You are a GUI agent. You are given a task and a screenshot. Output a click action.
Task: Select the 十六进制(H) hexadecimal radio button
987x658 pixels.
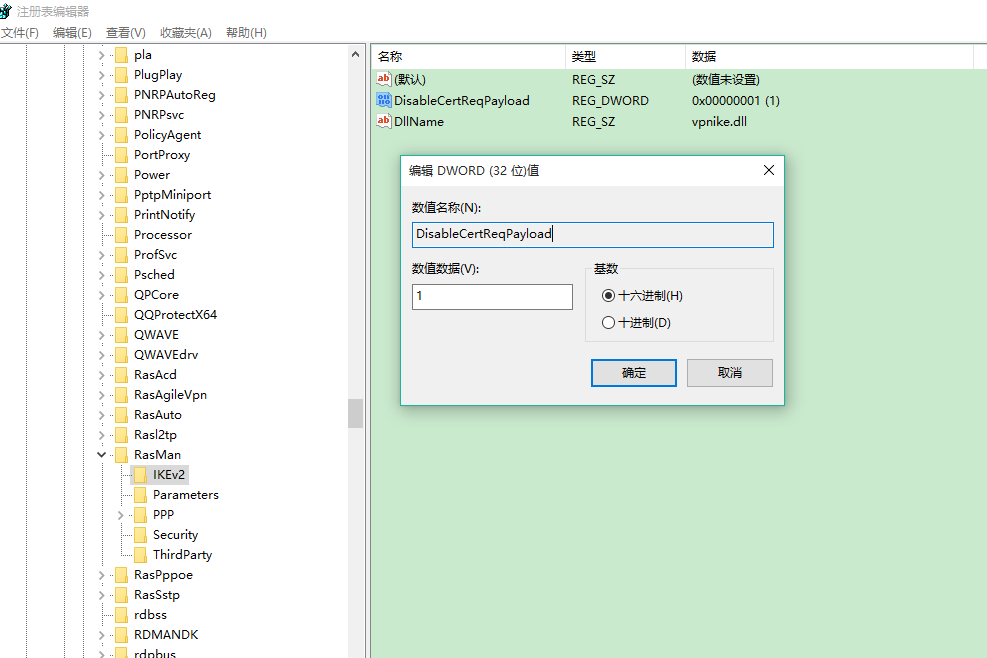click(x=608, y=296)
